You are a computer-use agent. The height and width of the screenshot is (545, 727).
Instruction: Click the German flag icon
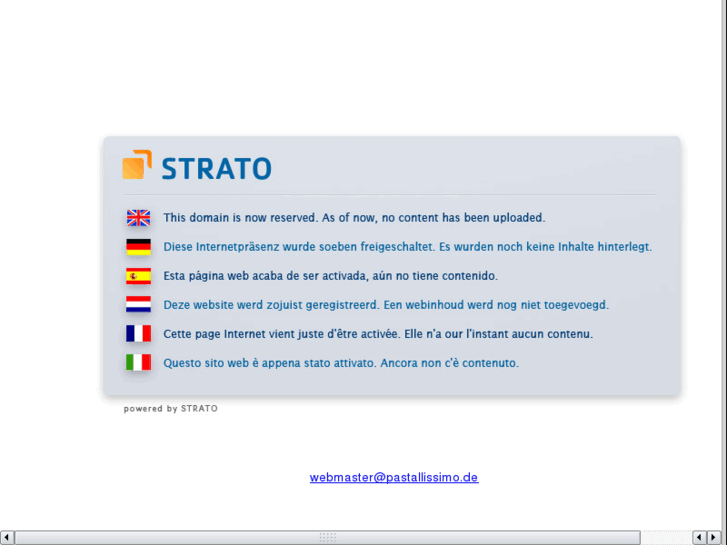[x=139, y=247]
